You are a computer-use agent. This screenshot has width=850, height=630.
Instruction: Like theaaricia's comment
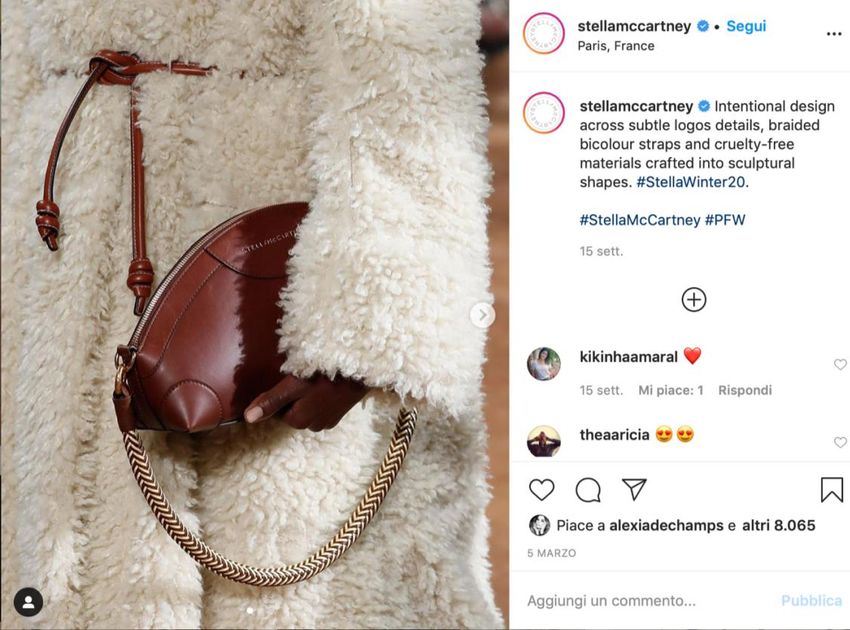tap(840, 442)
